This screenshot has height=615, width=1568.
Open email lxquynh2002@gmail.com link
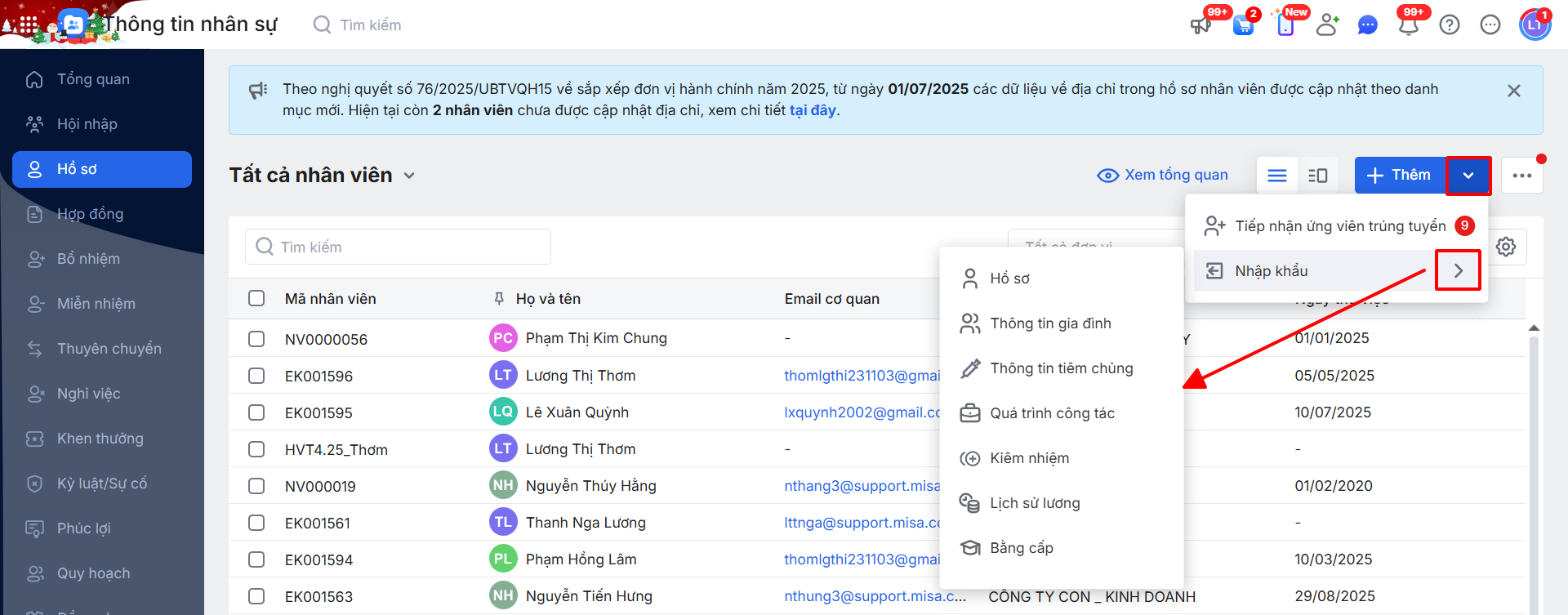[862, 412]
